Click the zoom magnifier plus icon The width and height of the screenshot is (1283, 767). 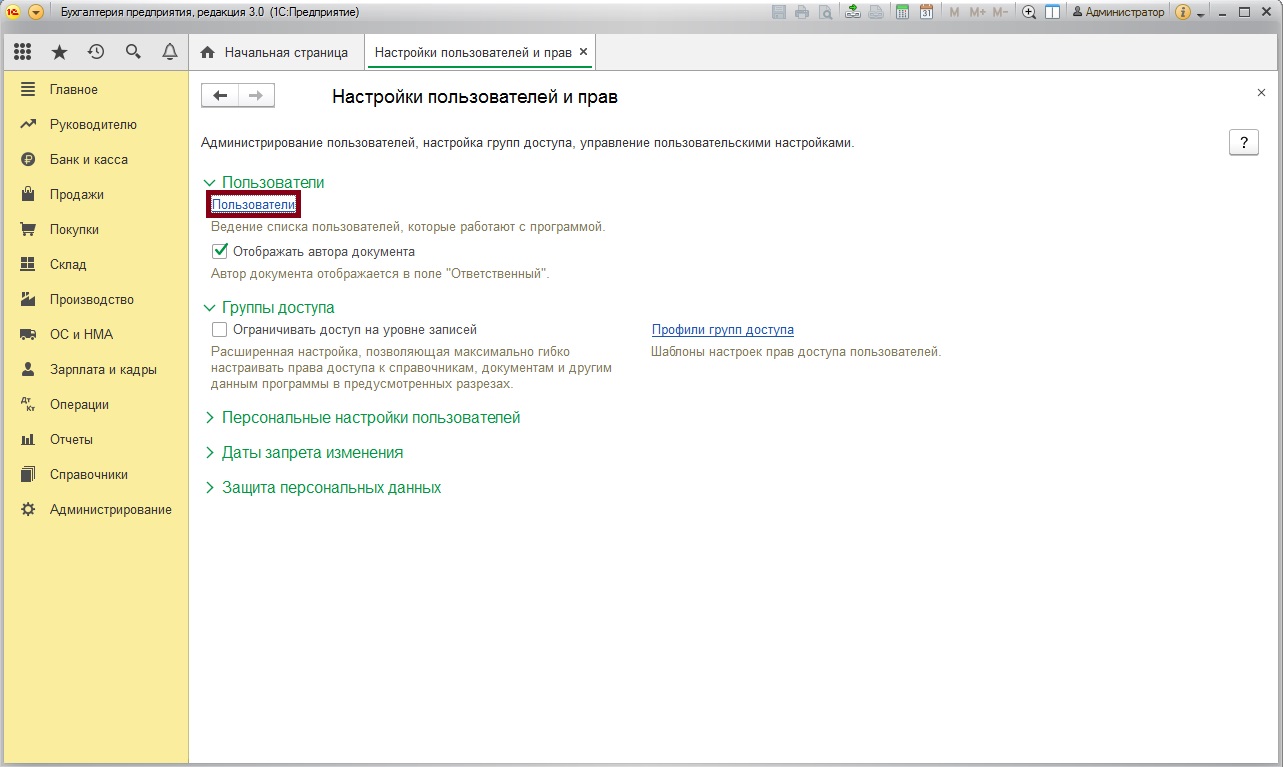[1029, 12]
